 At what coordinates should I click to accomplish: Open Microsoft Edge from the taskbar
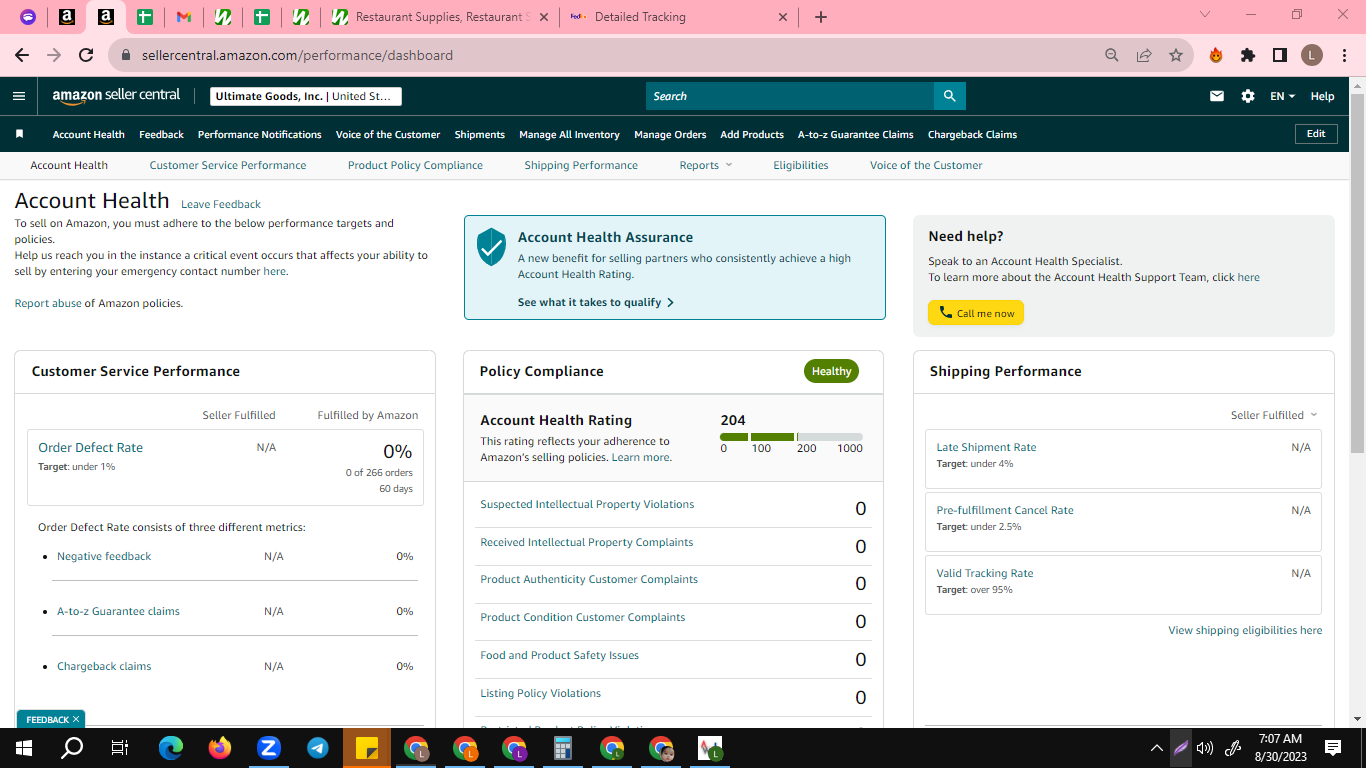pos(171,747)
